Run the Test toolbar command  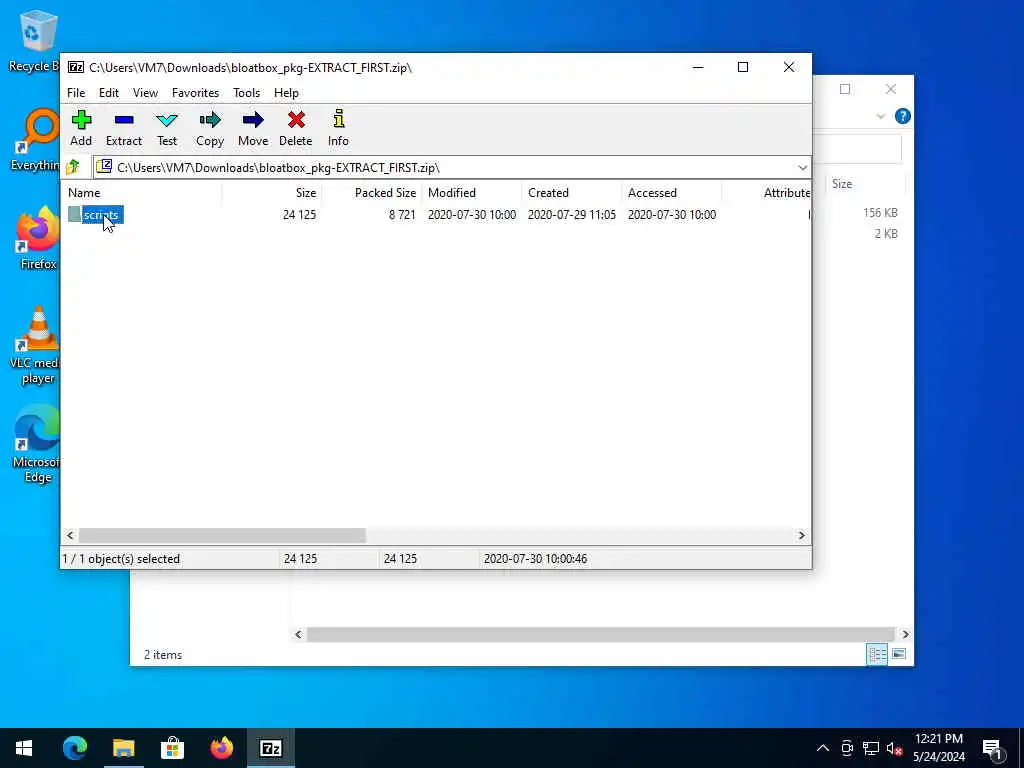point(167,128)
